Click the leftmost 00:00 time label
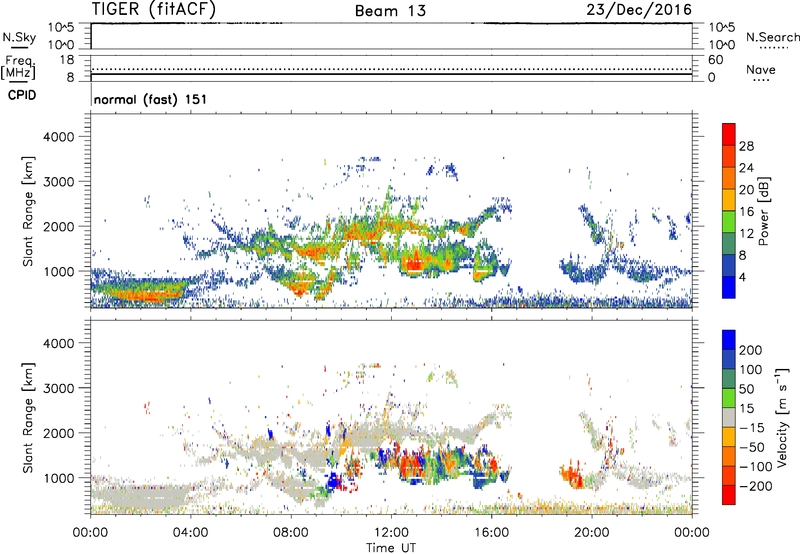The height and width of the screenshot is (554, 800). (x=90, y=533)
